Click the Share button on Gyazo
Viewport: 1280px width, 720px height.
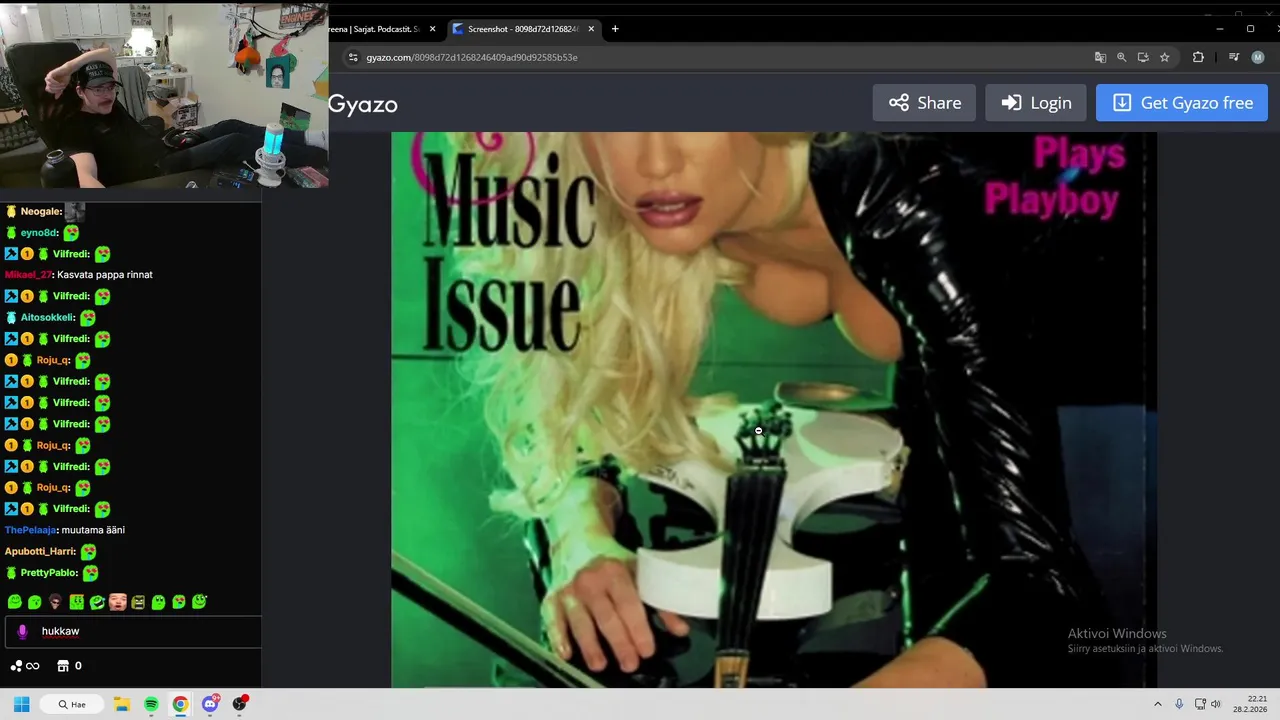[924, 103]
